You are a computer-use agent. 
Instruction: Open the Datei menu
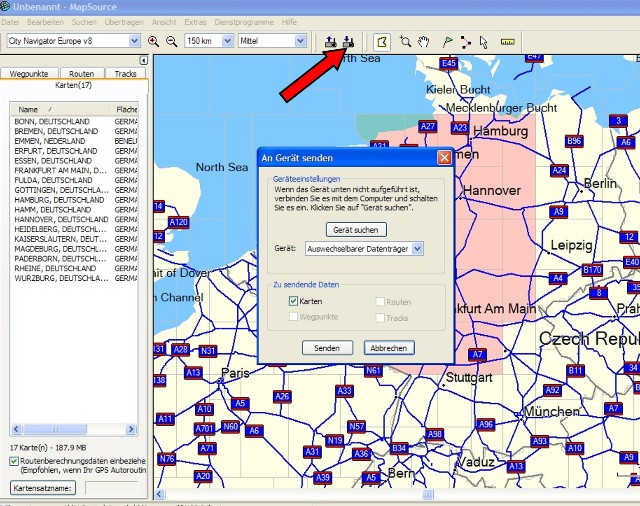point(10,22)
